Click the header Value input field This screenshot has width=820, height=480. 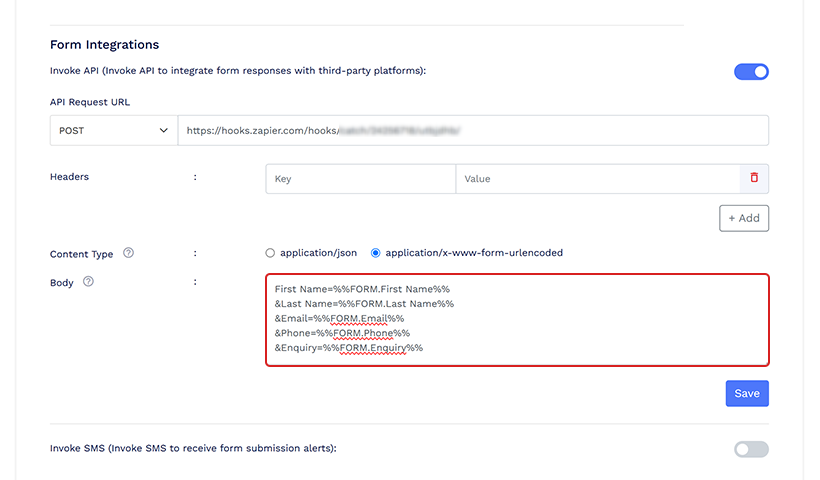click(596, 179)
